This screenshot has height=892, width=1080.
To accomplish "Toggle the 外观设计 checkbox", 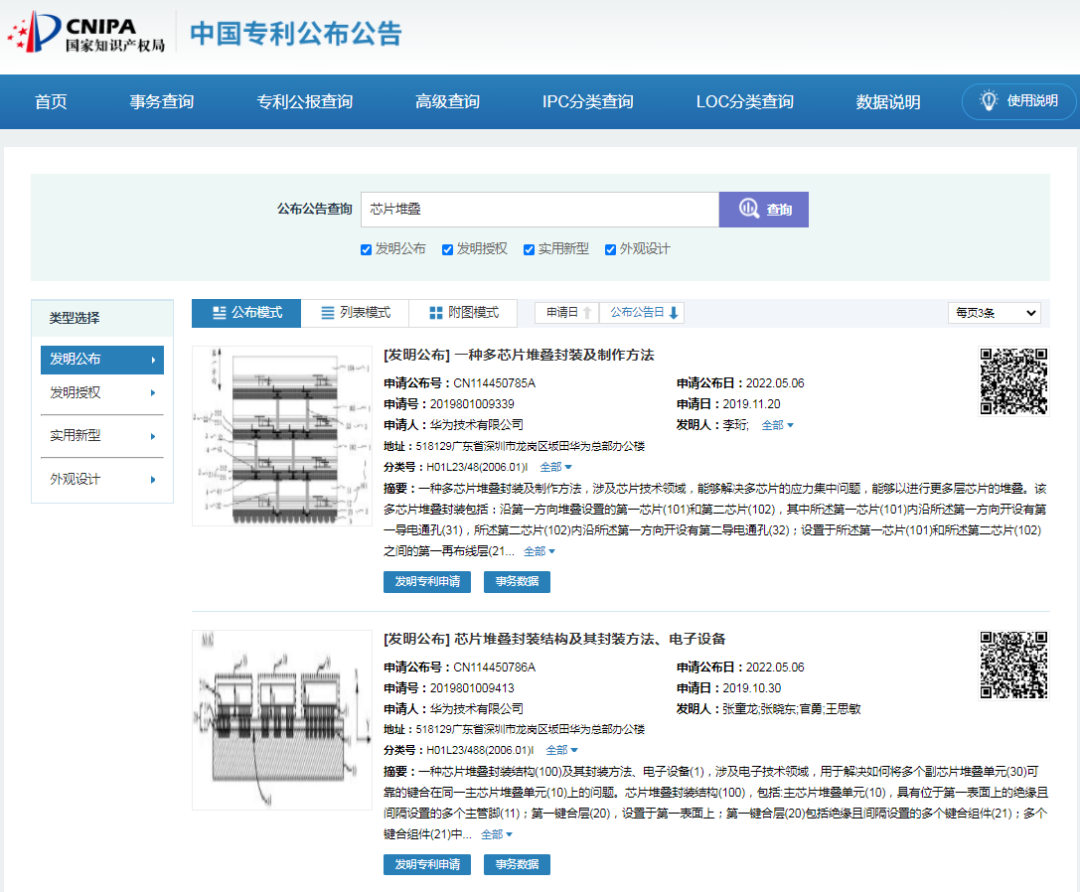I will 610,250.
